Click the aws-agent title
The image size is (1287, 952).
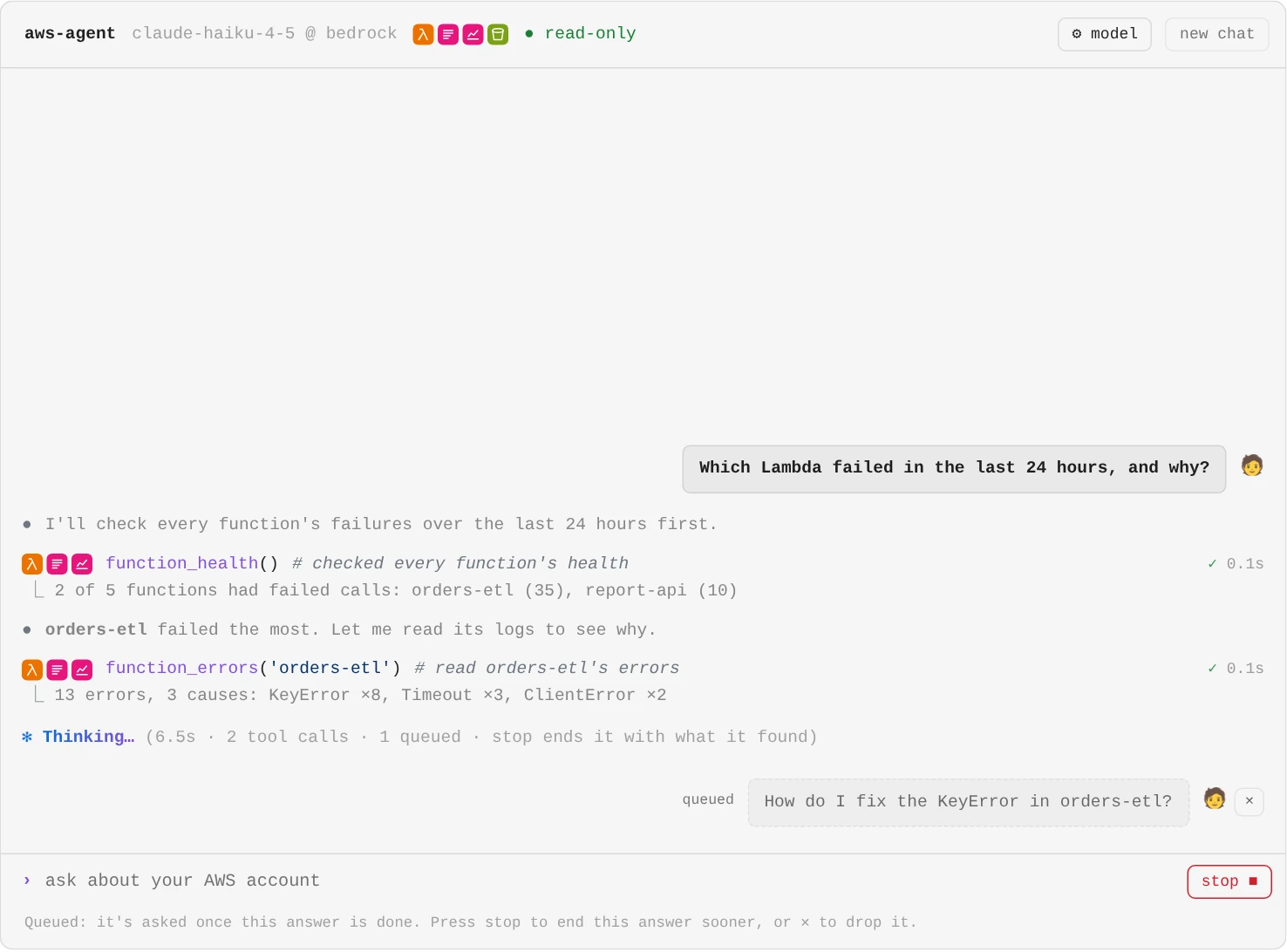(x=70, y=33)
